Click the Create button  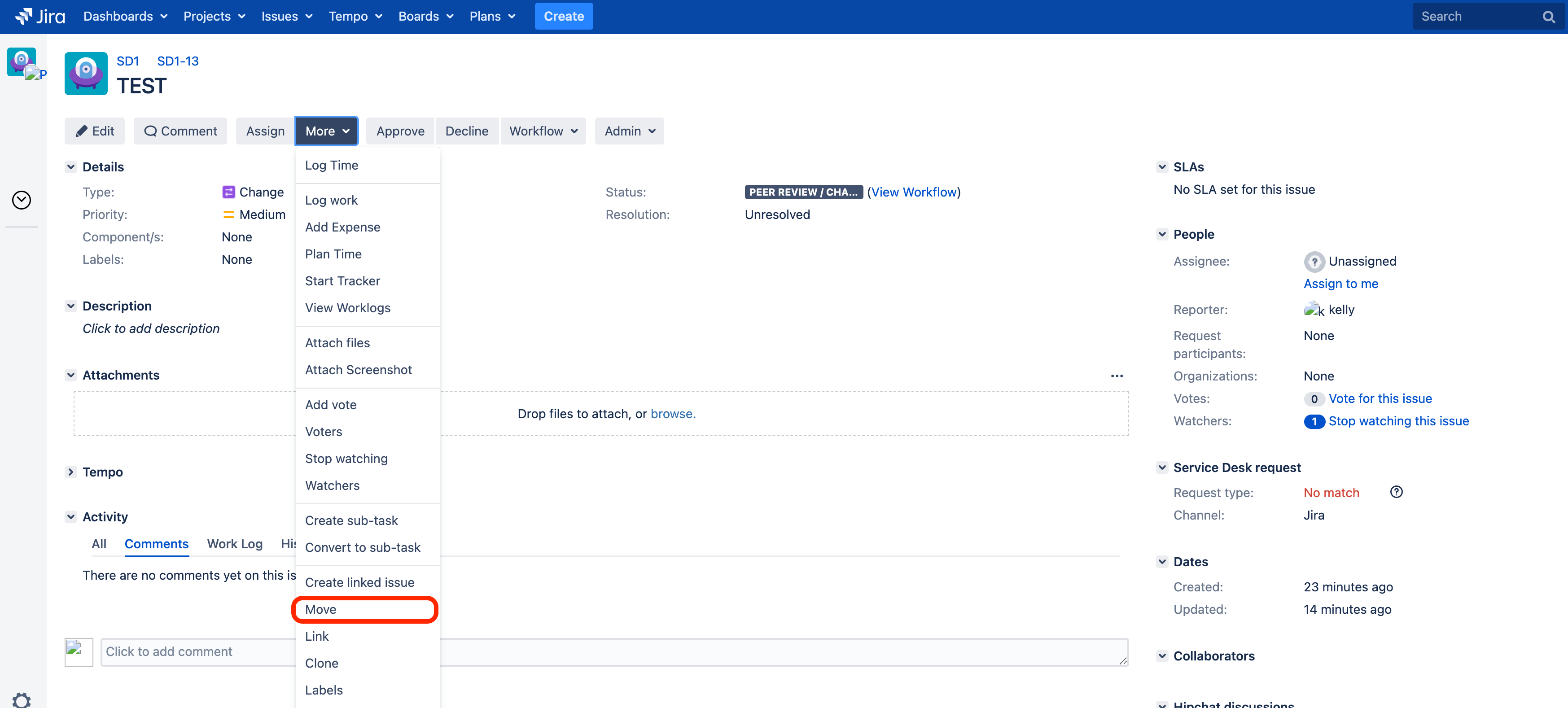click(x=563, y=17)
